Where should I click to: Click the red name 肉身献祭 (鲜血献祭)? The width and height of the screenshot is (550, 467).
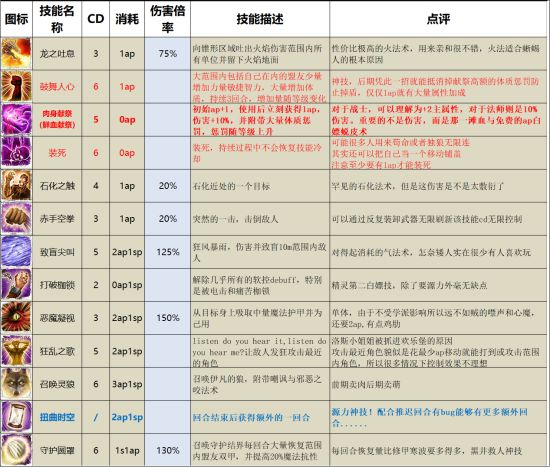pyautogui.click(x=57, y=119)
